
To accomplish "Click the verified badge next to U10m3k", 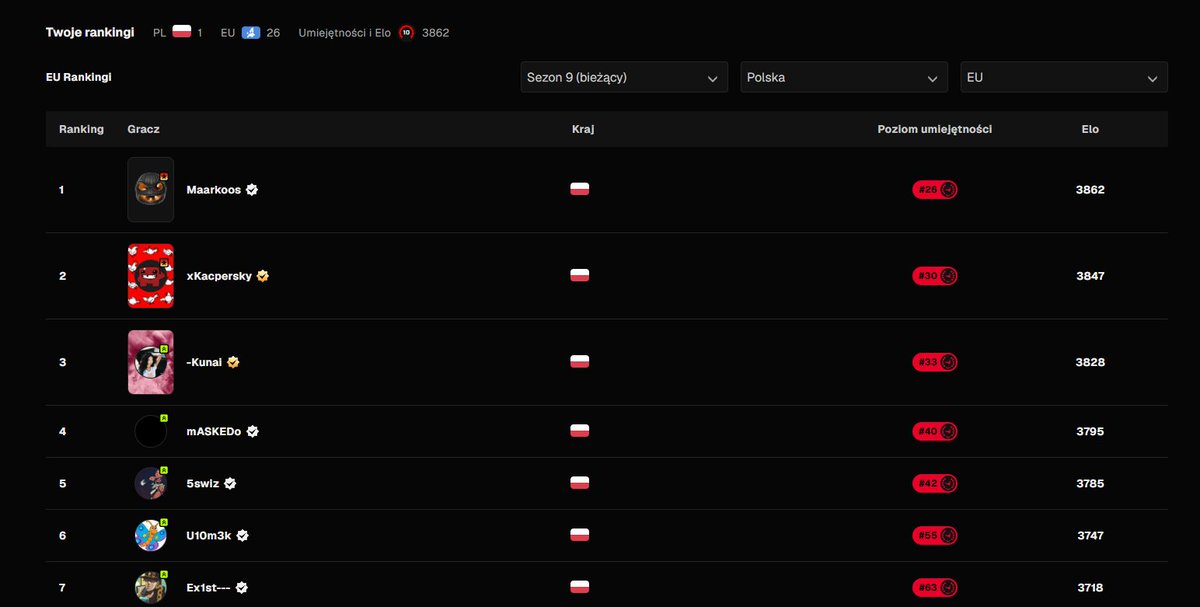I will point(242,535).
